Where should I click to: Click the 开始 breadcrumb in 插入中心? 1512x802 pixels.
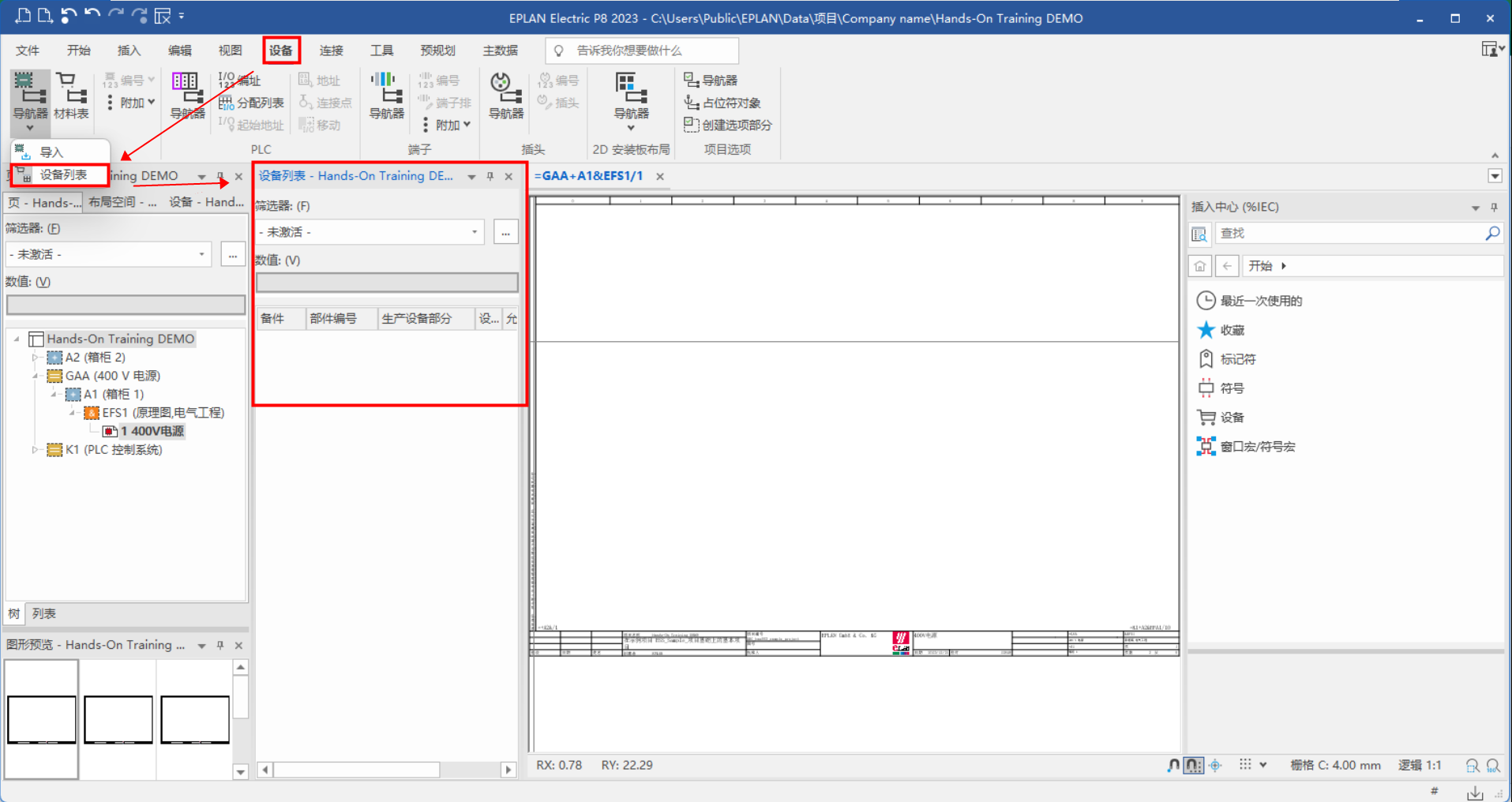pos(1260,266)
